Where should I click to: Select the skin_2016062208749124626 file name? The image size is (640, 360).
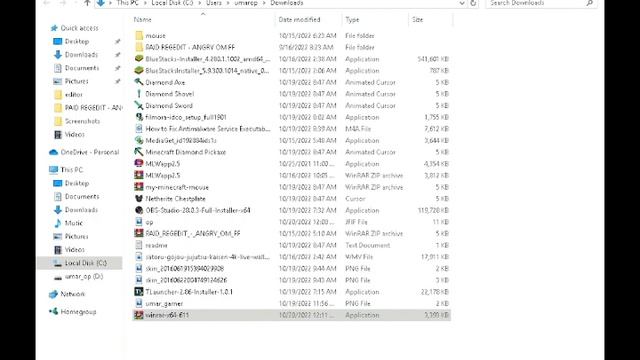[x=186, y=280]
